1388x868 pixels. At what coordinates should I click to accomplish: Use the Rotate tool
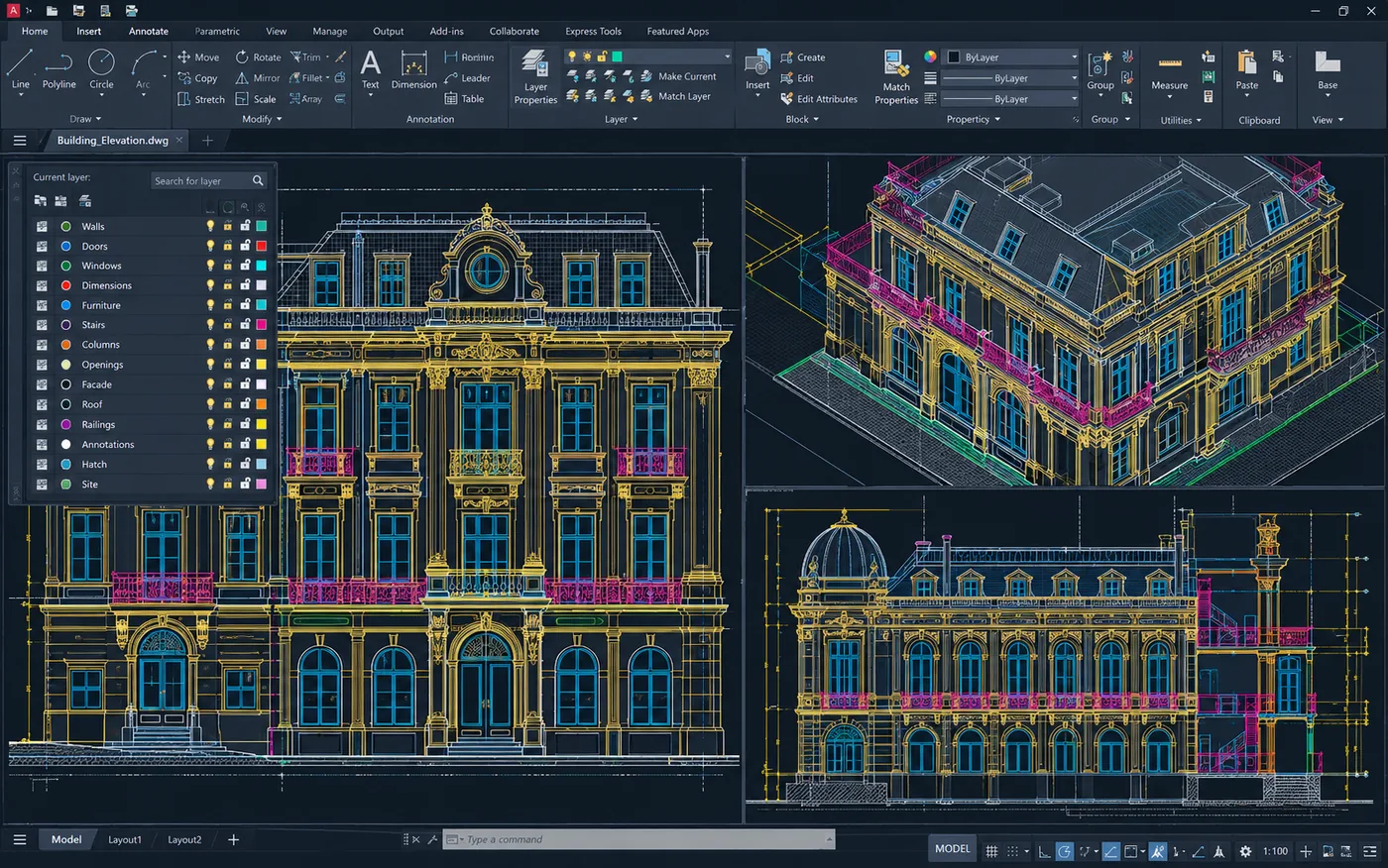pyautogui.click(x=258, y=57)
